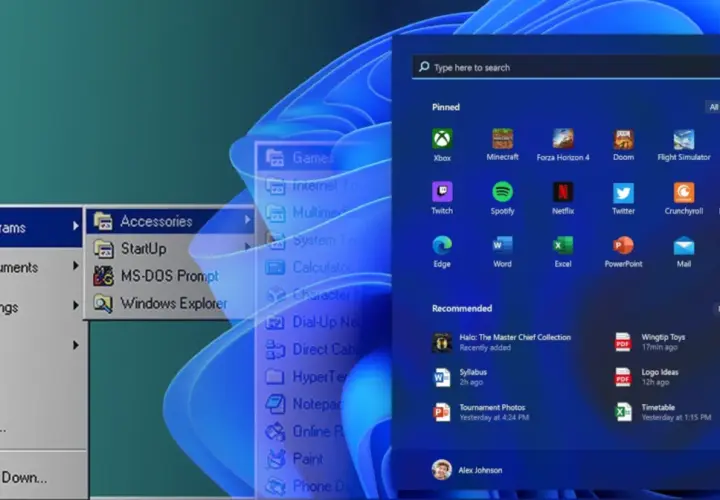The image size is (720, 500).
Task: Open the Wingtip Toys PDF
Action: 650,342
